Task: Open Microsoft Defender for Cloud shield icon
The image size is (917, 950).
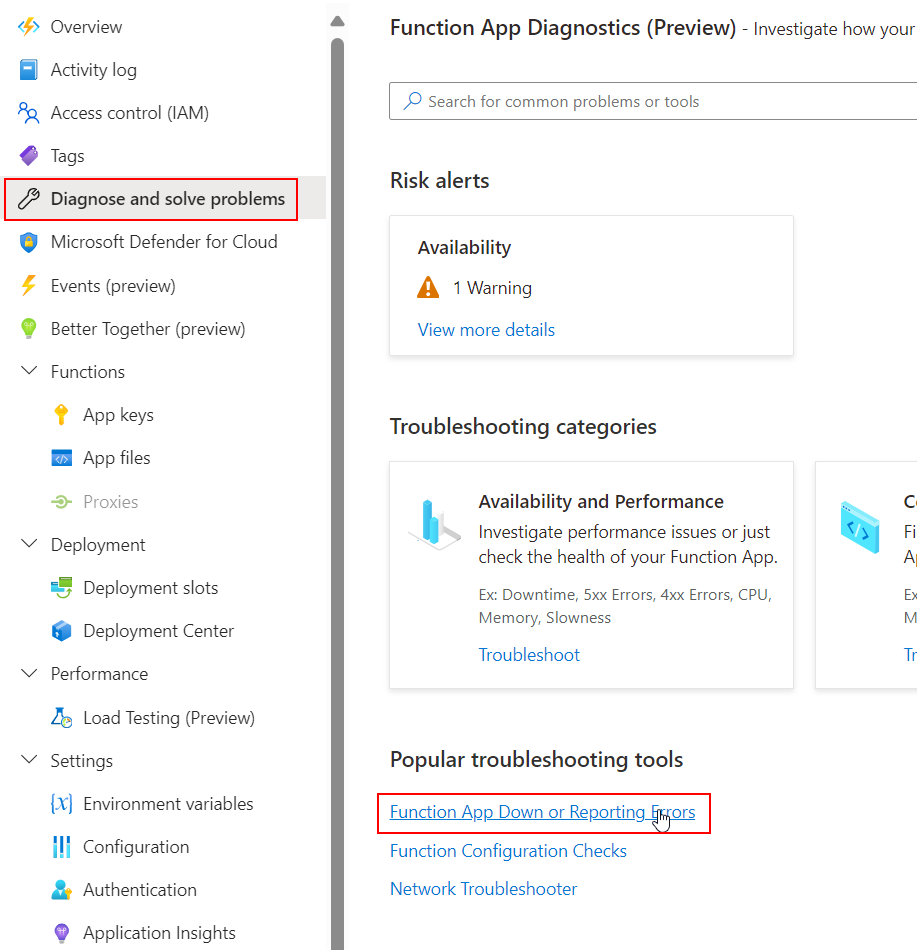Action: 28,242
